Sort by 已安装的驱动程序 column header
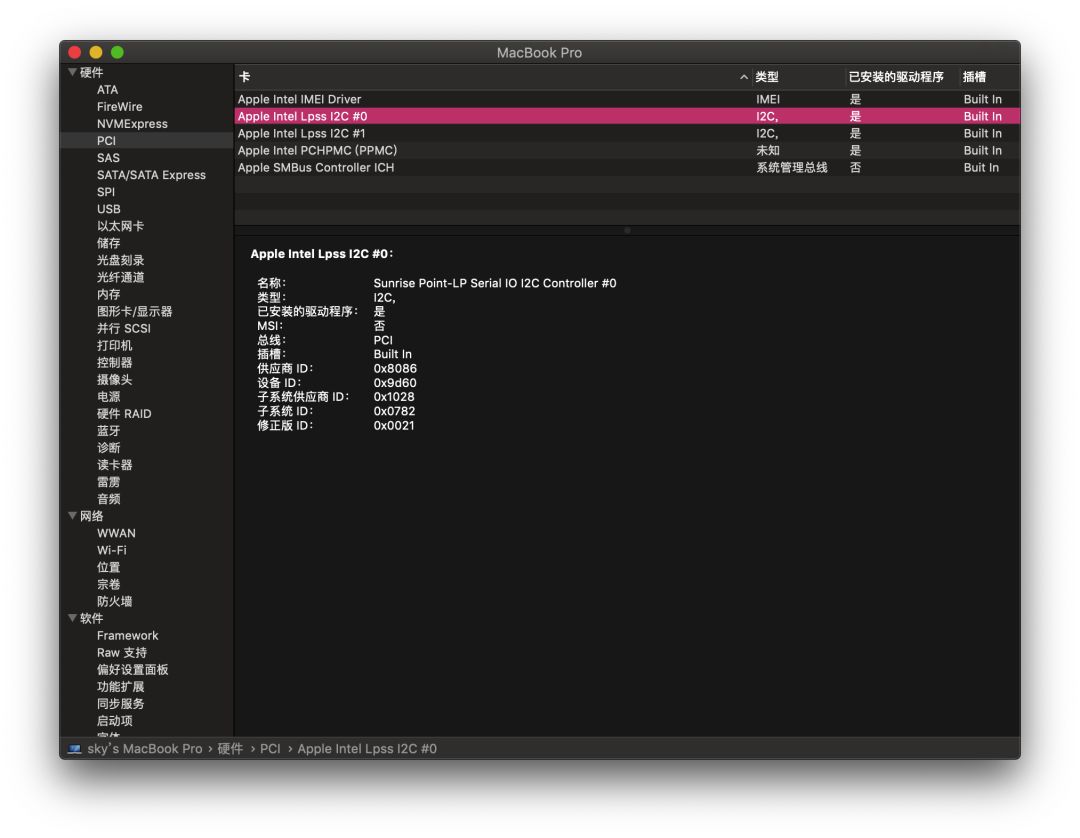 point(902,77)
